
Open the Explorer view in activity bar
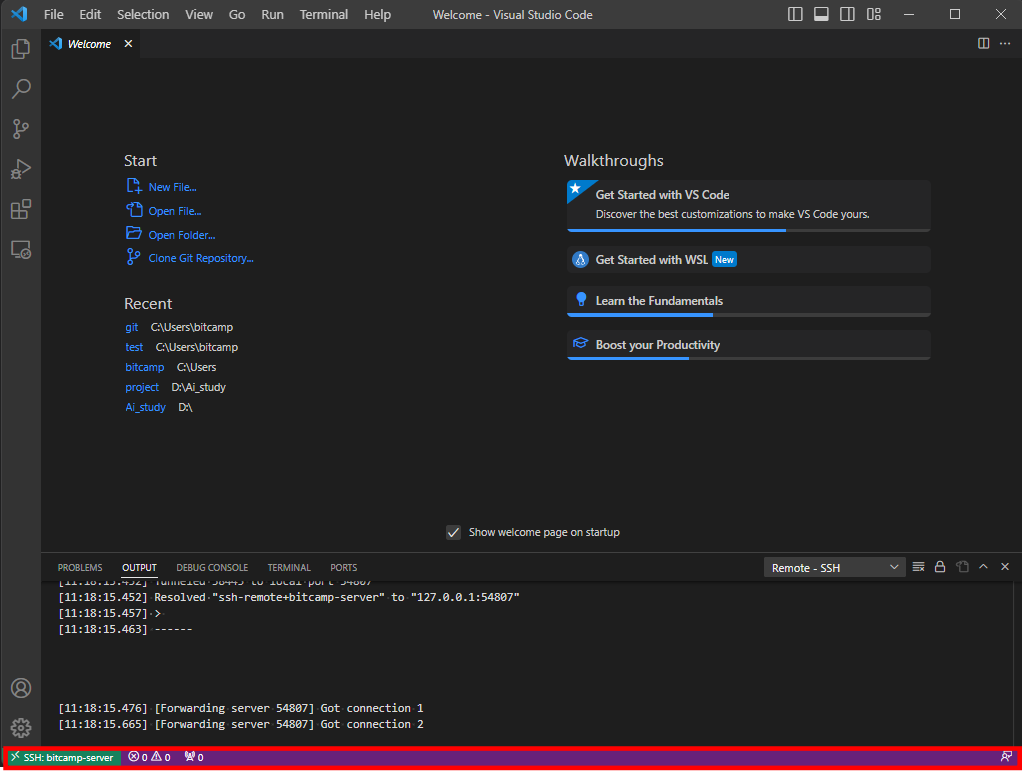pyautogui.click(x=21, y=49)
